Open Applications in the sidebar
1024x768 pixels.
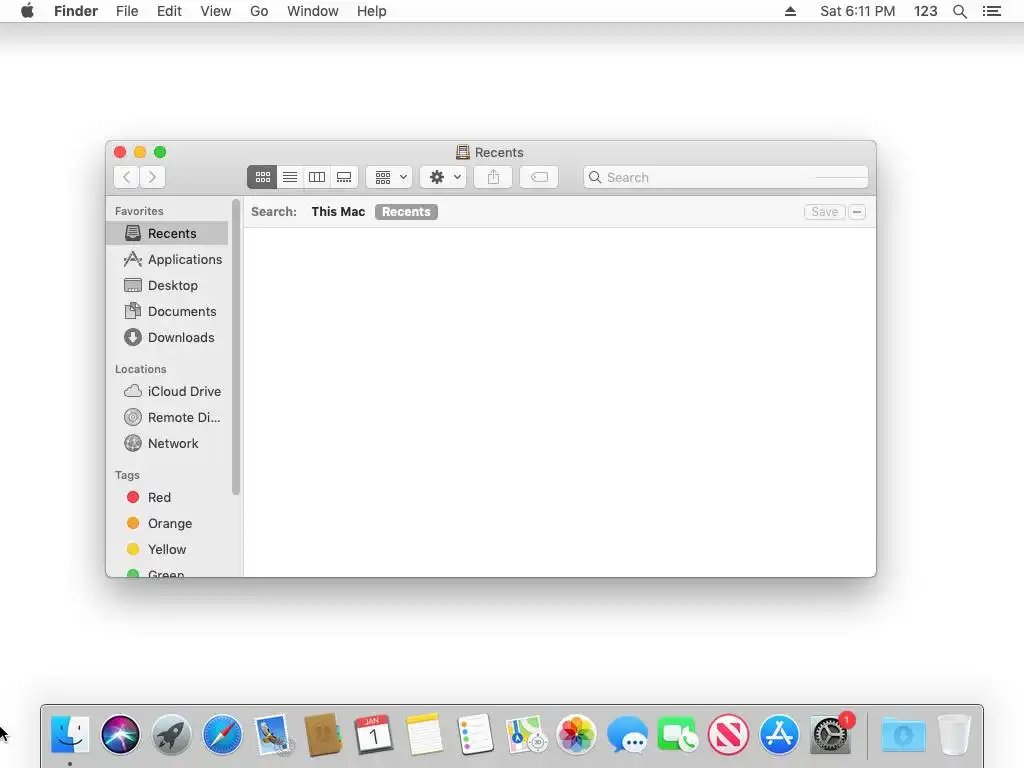(167, 259)
